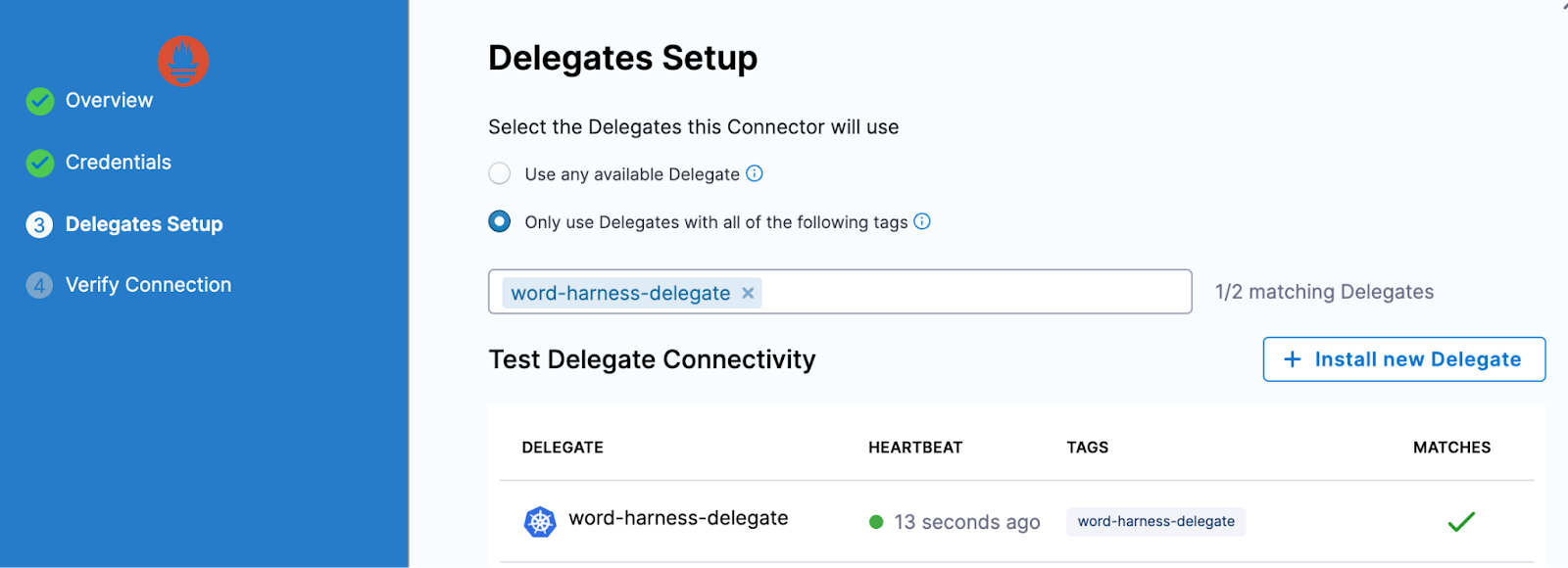The height and width of the screenshot is (568, 1568).
Task: Open info tooltip beside delegate tags option
Action: click(921, 221)
